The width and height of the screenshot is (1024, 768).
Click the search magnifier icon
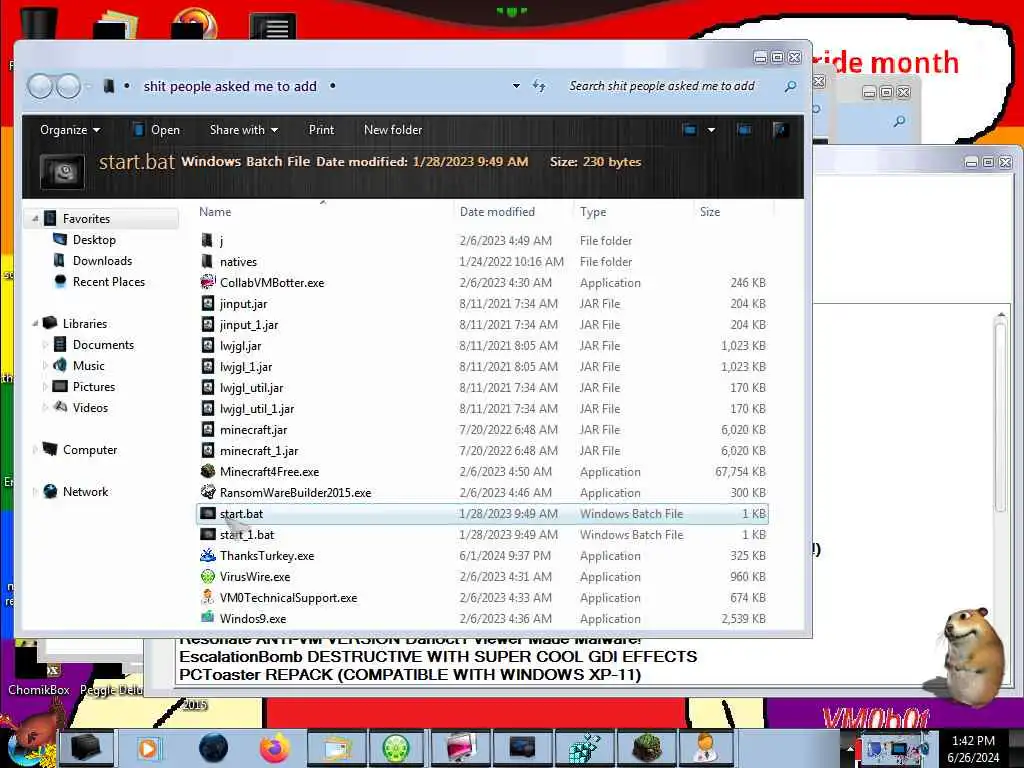point(790,86)
